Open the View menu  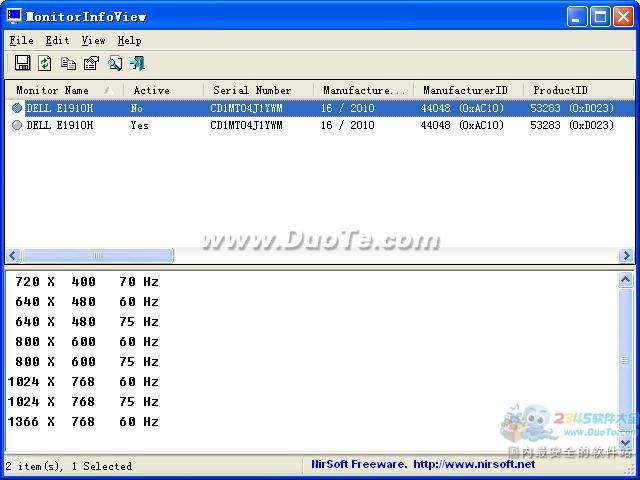93,40
